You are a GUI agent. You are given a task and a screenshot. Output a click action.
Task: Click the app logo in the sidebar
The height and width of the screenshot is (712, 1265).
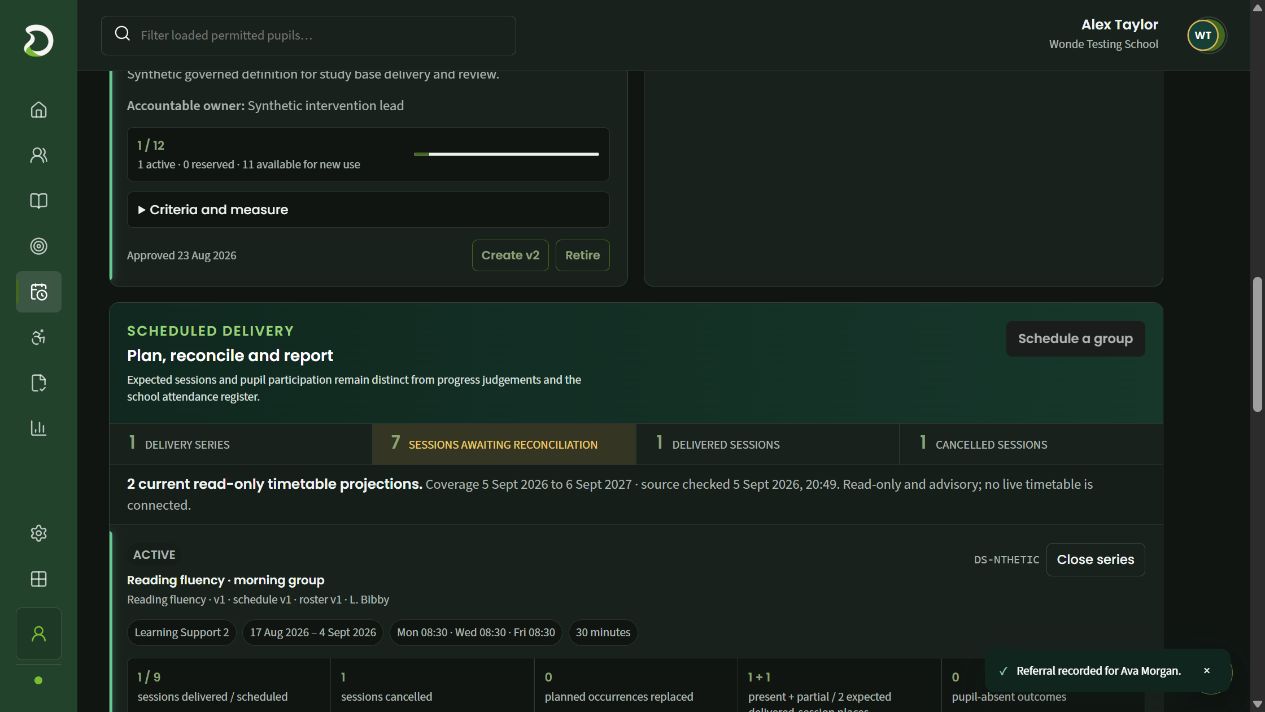[38, 41]
